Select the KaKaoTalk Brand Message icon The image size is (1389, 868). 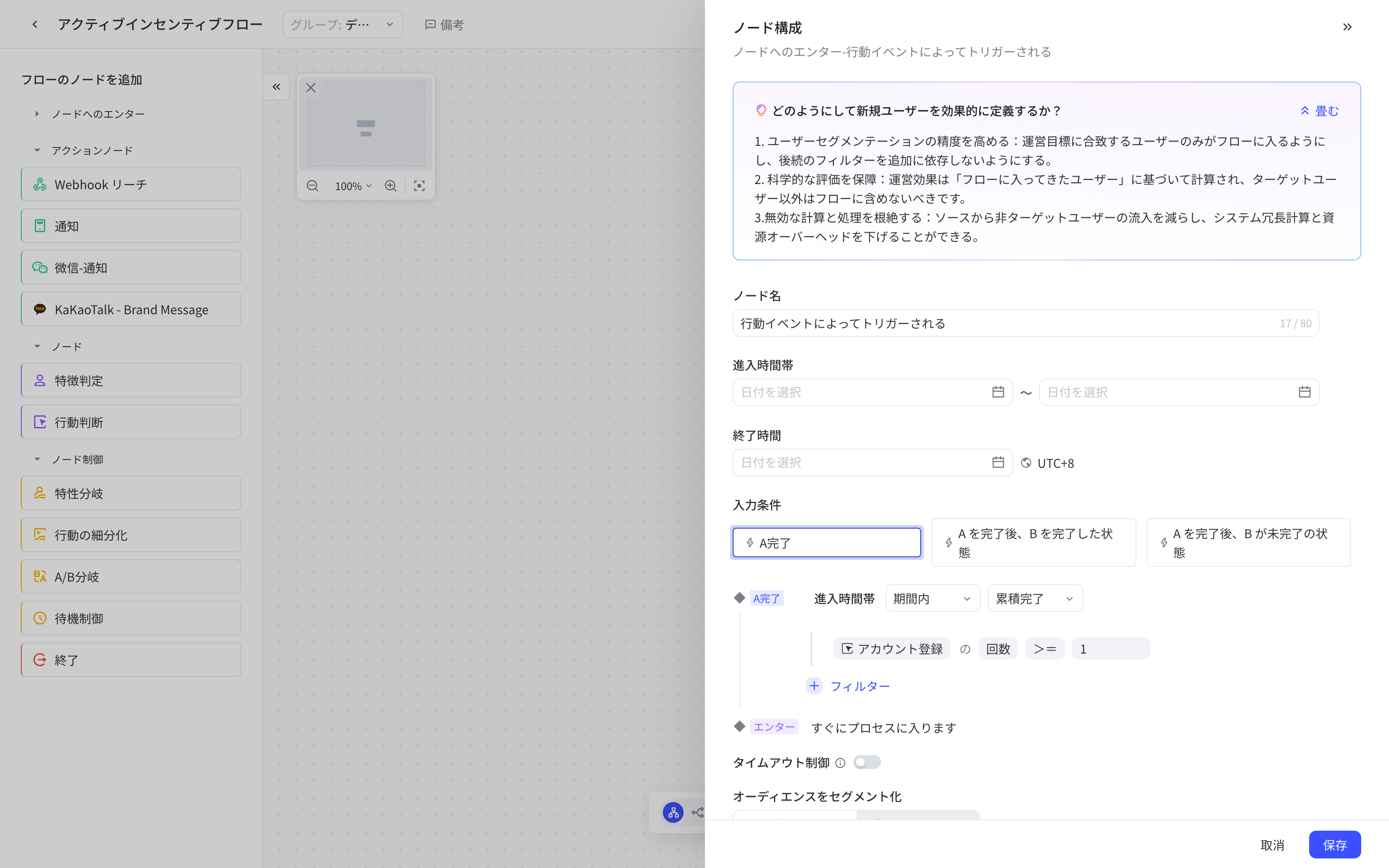(39, 309)
